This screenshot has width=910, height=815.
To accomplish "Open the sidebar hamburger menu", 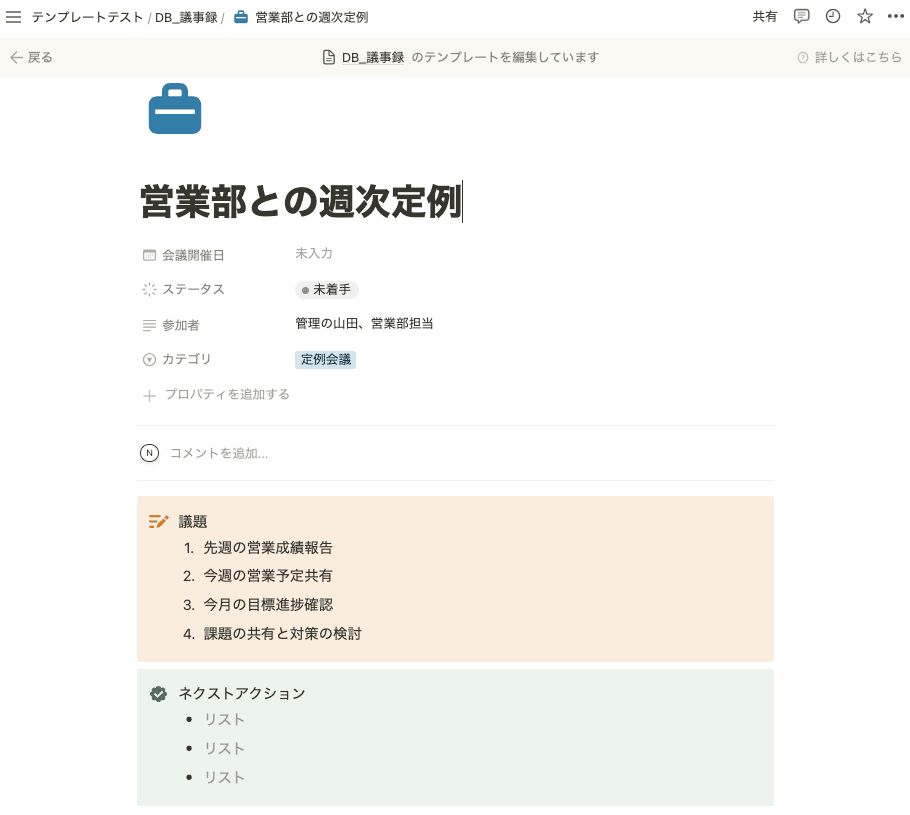I will [x=14, y=16].
